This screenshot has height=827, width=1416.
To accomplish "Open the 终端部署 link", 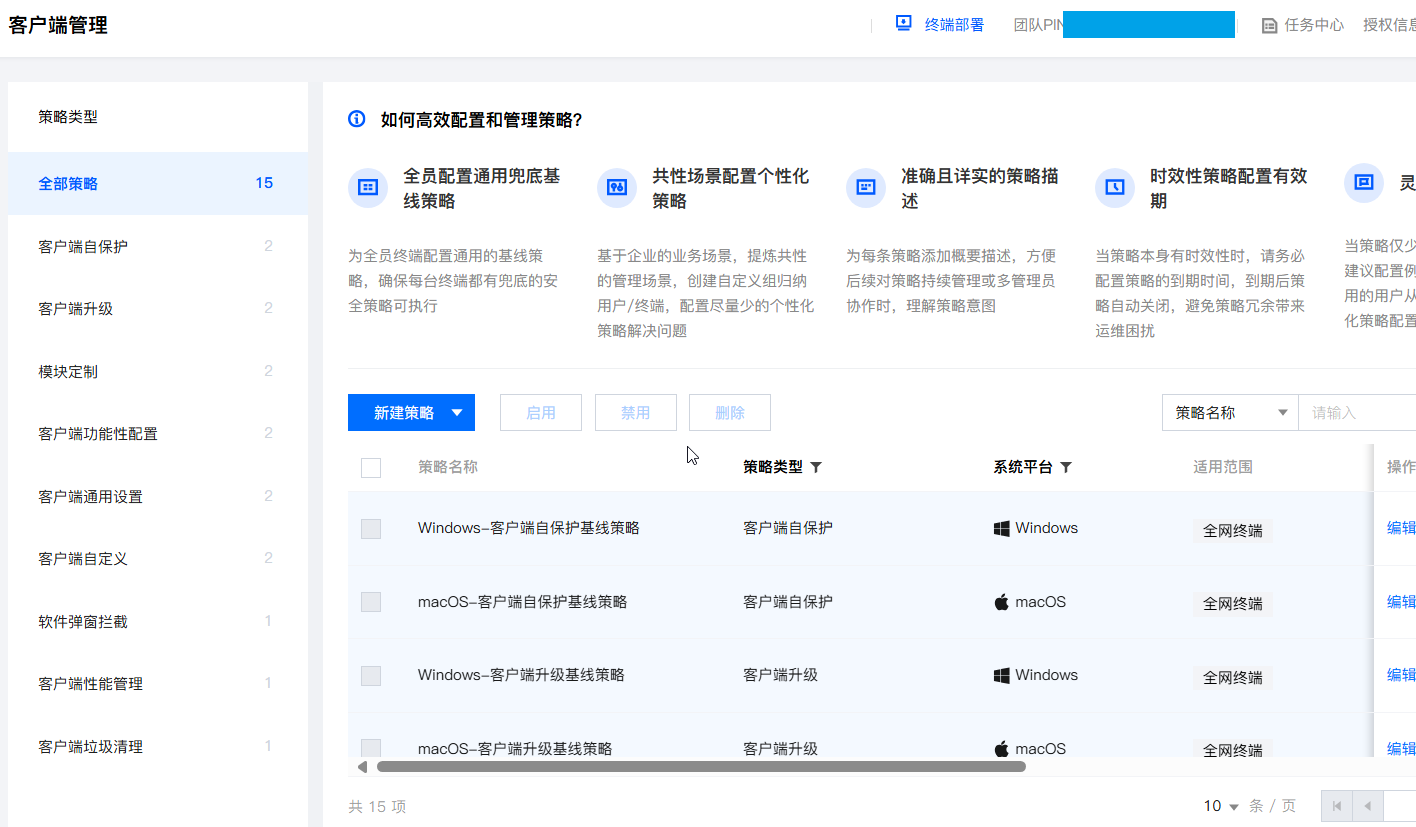I will pyautogui.click(x=954, y=25).
